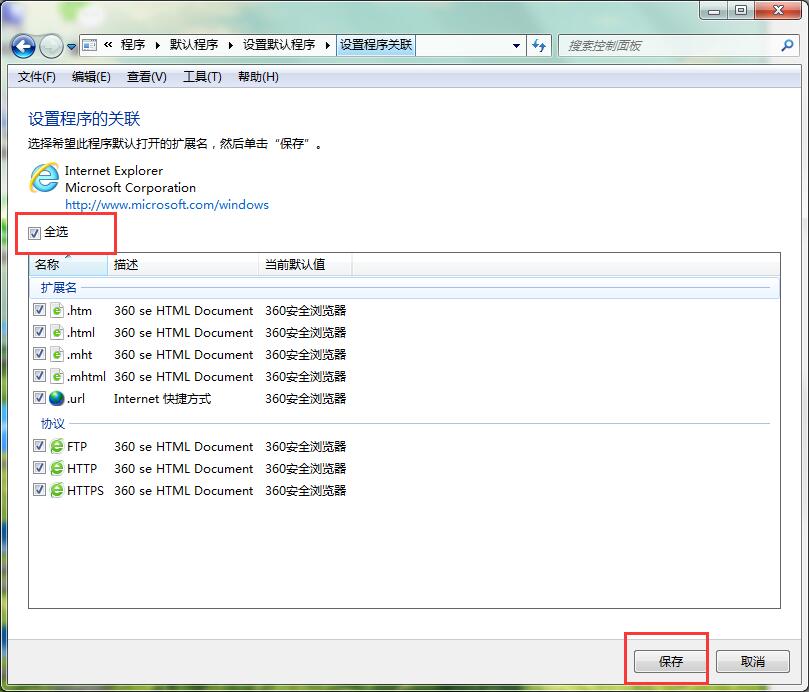Click the FTP protocol icon

[x=57, y=446]
